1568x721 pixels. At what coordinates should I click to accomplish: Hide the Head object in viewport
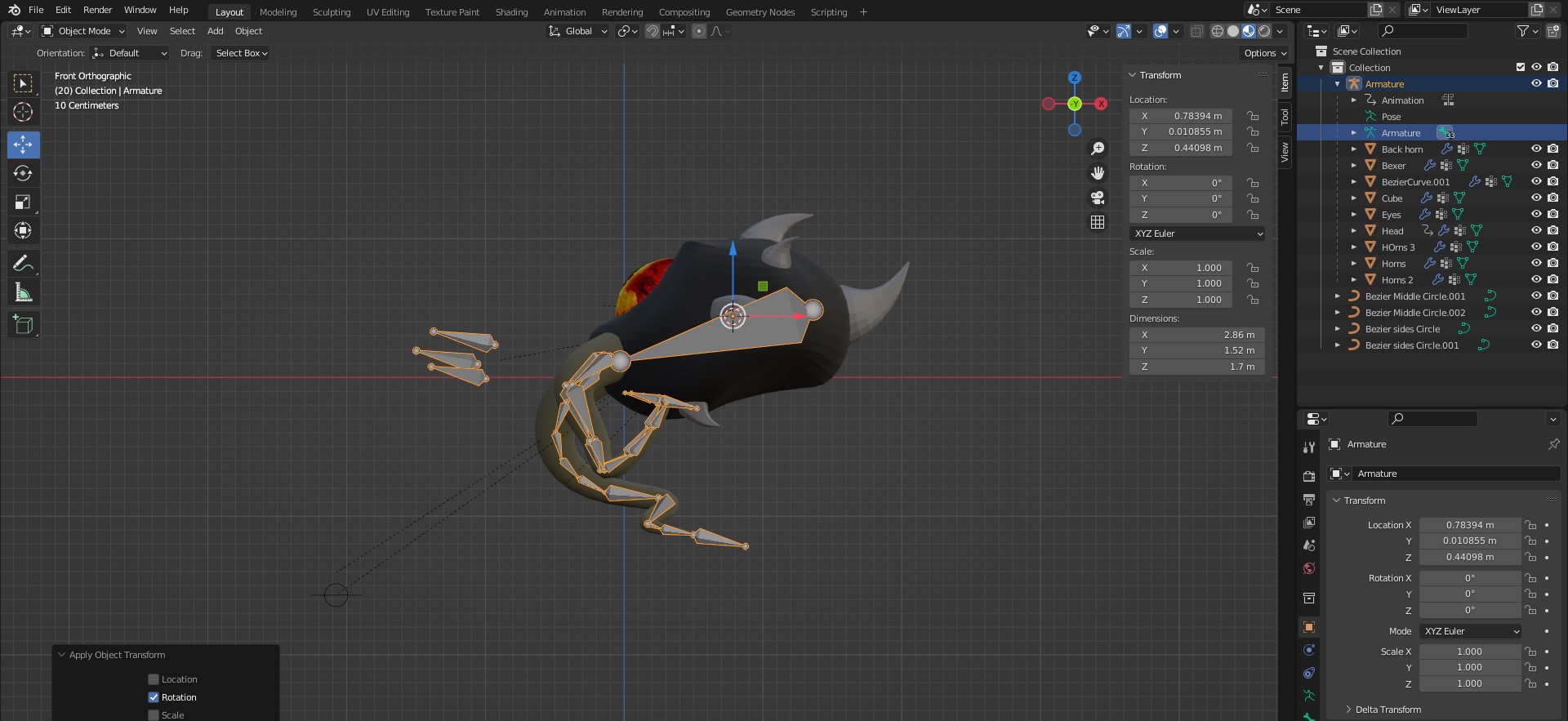[1536, 231]
